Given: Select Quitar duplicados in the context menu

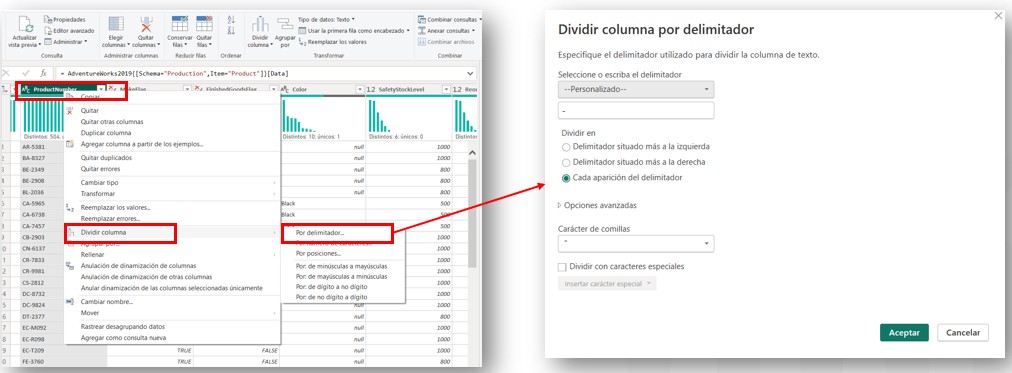Looking at the screenshot, I should (x=106, y=157).
